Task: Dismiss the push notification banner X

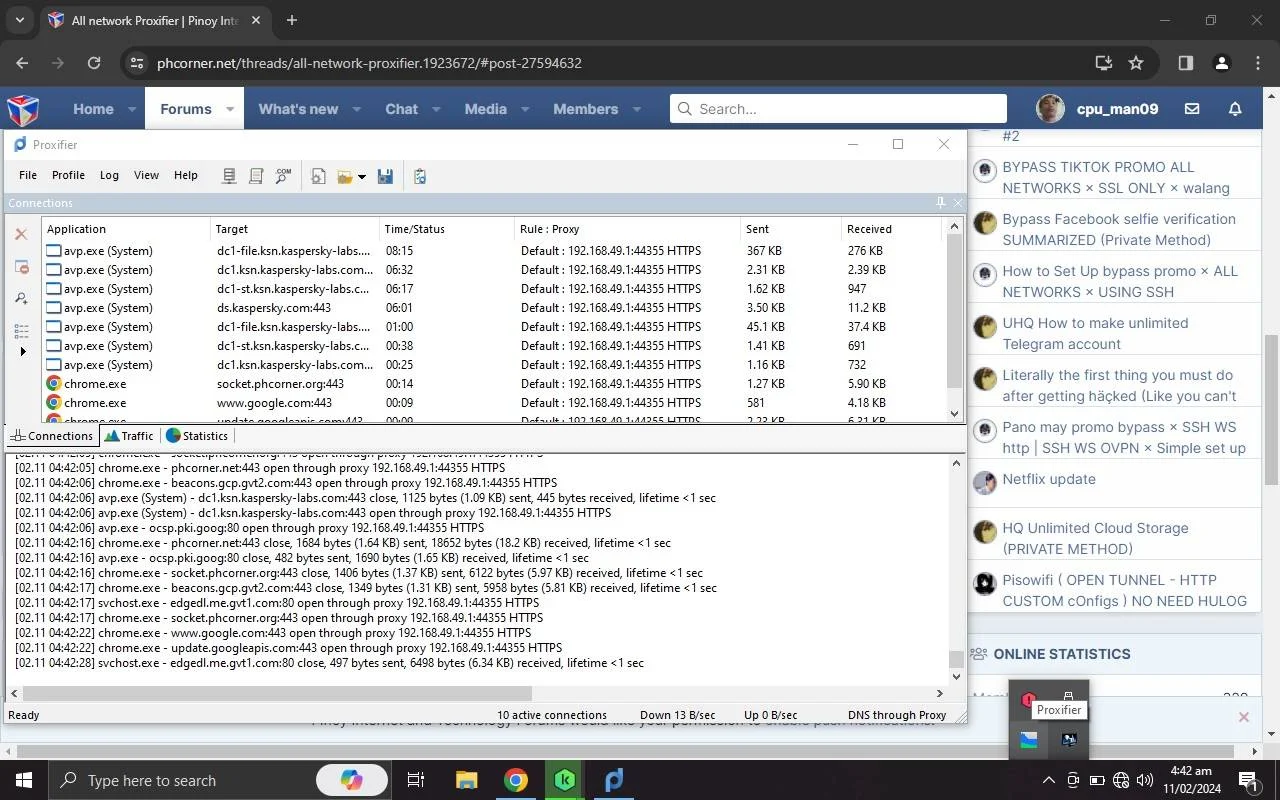Action: pos(1244,717)
